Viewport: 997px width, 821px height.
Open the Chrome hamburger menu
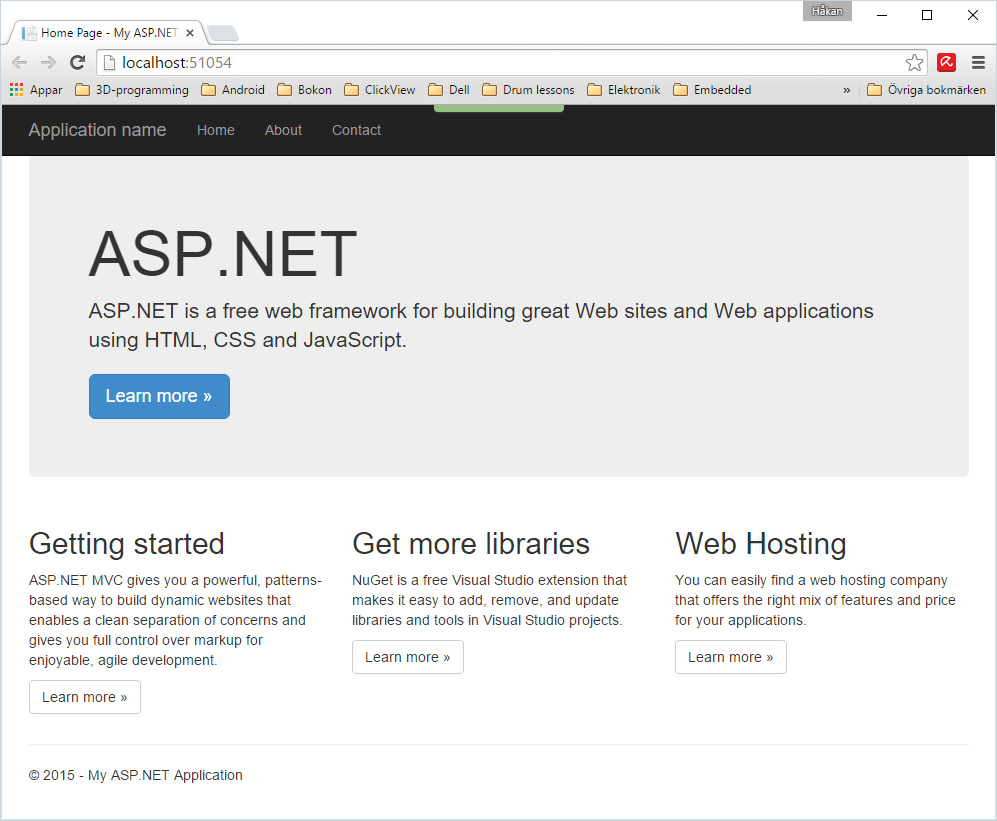979,62
